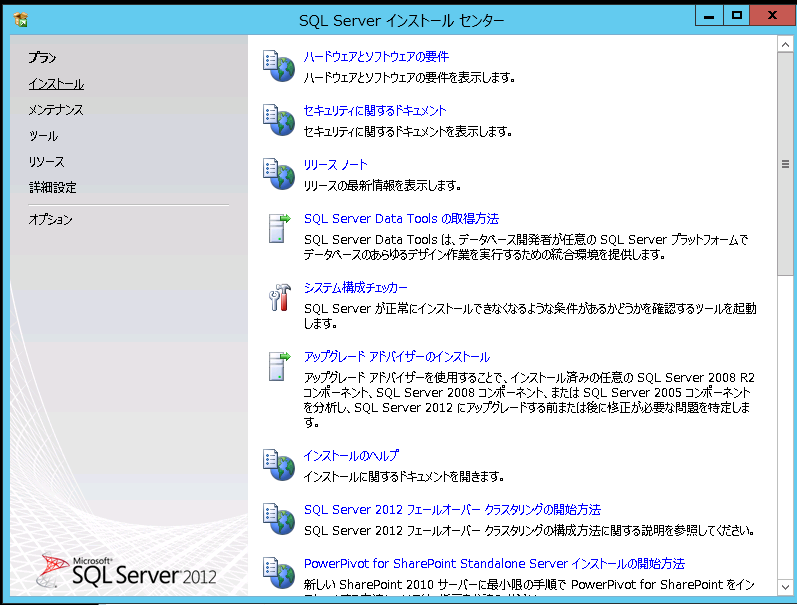The width and height of the screenshot is (797, 605).
Task: Close the SQL Server インストール センター window
Action: coord(773,16)
